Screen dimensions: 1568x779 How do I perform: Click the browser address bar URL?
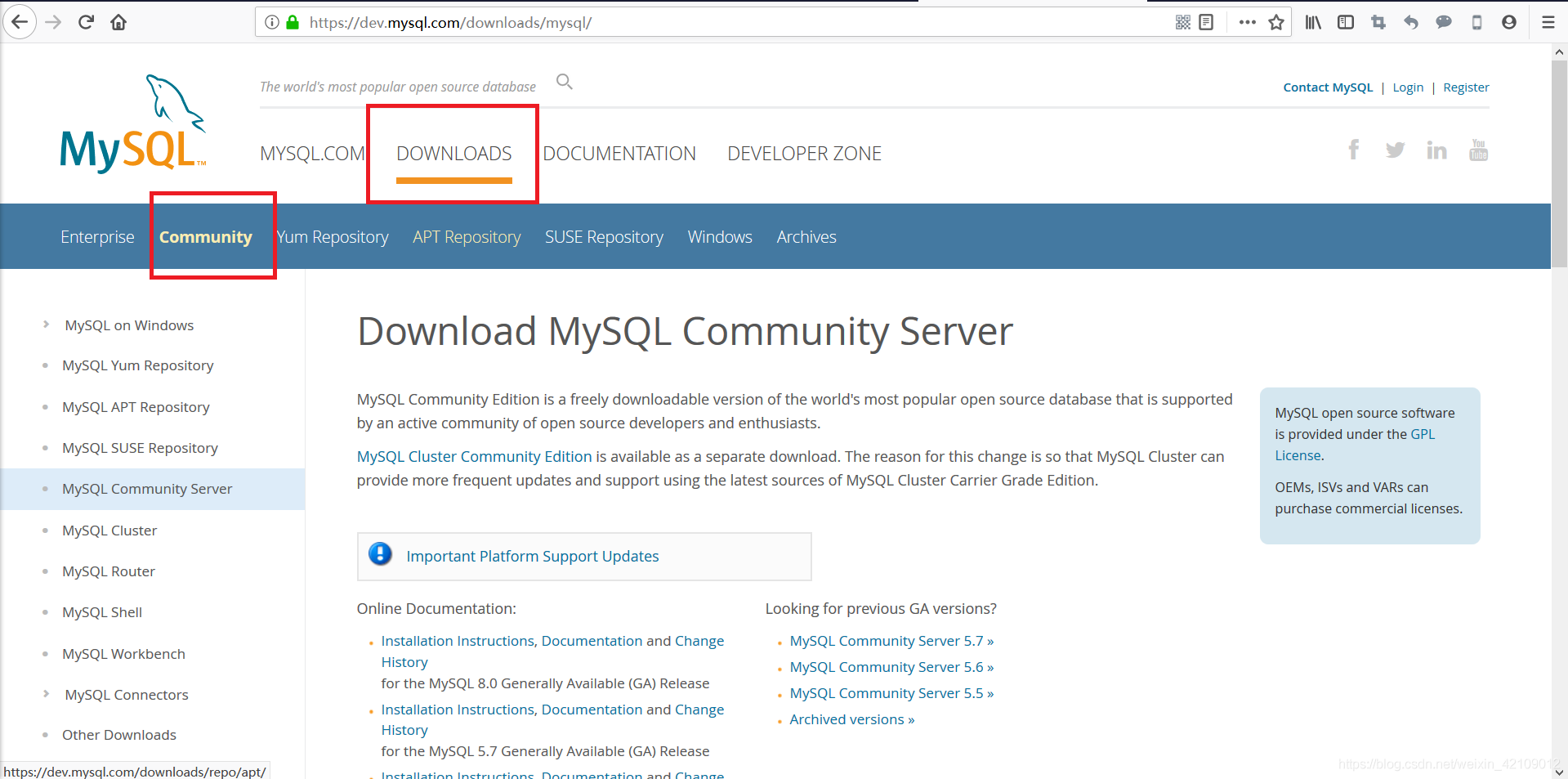pos(450,23)
